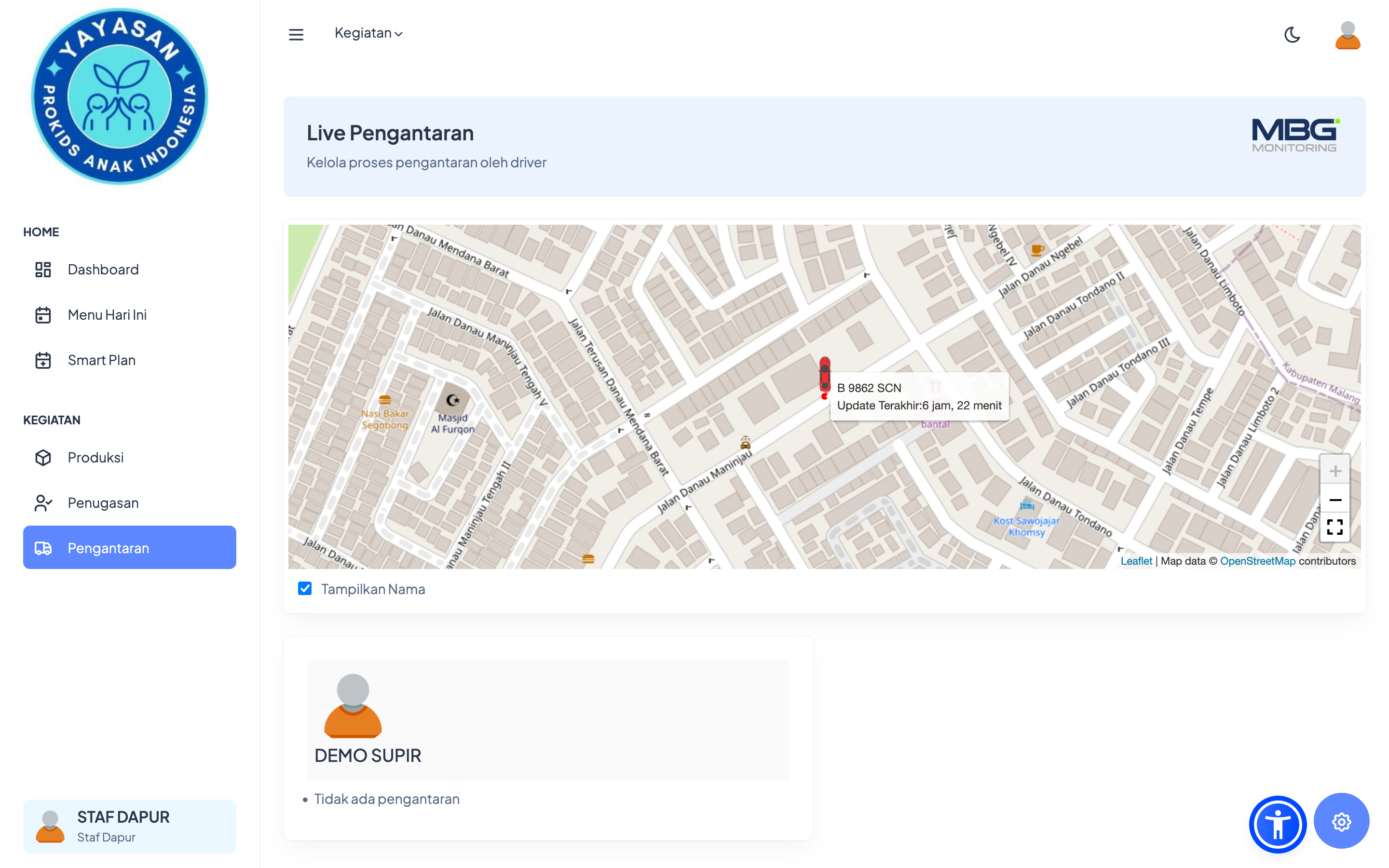Zoom in on the map
The width and height of the screenshot is (1389, 868).
(x=1335, y=471)
